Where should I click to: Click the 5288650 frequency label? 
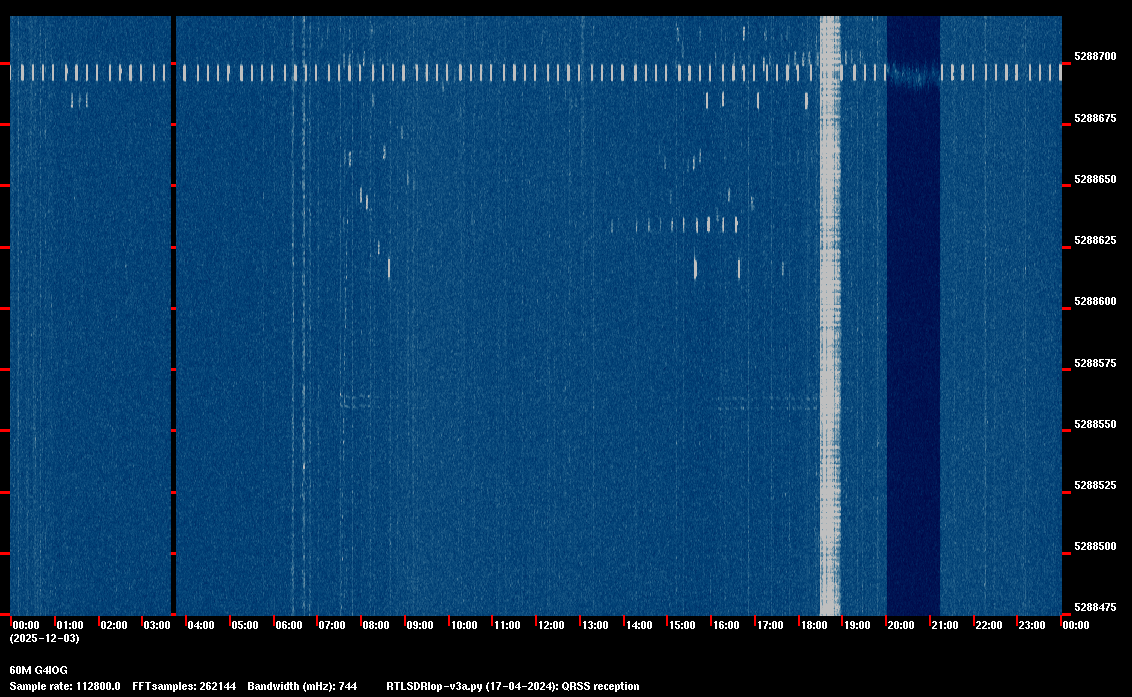[x=1095, y=179]
